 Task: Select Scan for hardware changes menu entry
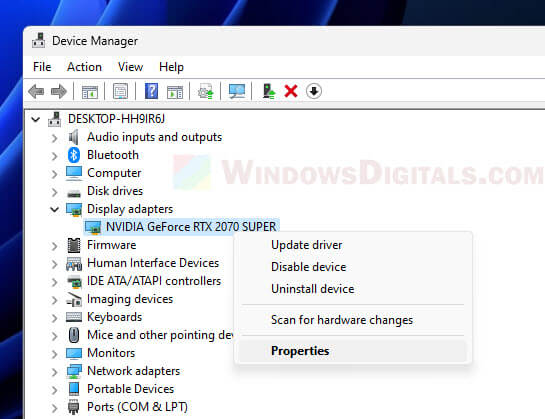tap(353, 320)
